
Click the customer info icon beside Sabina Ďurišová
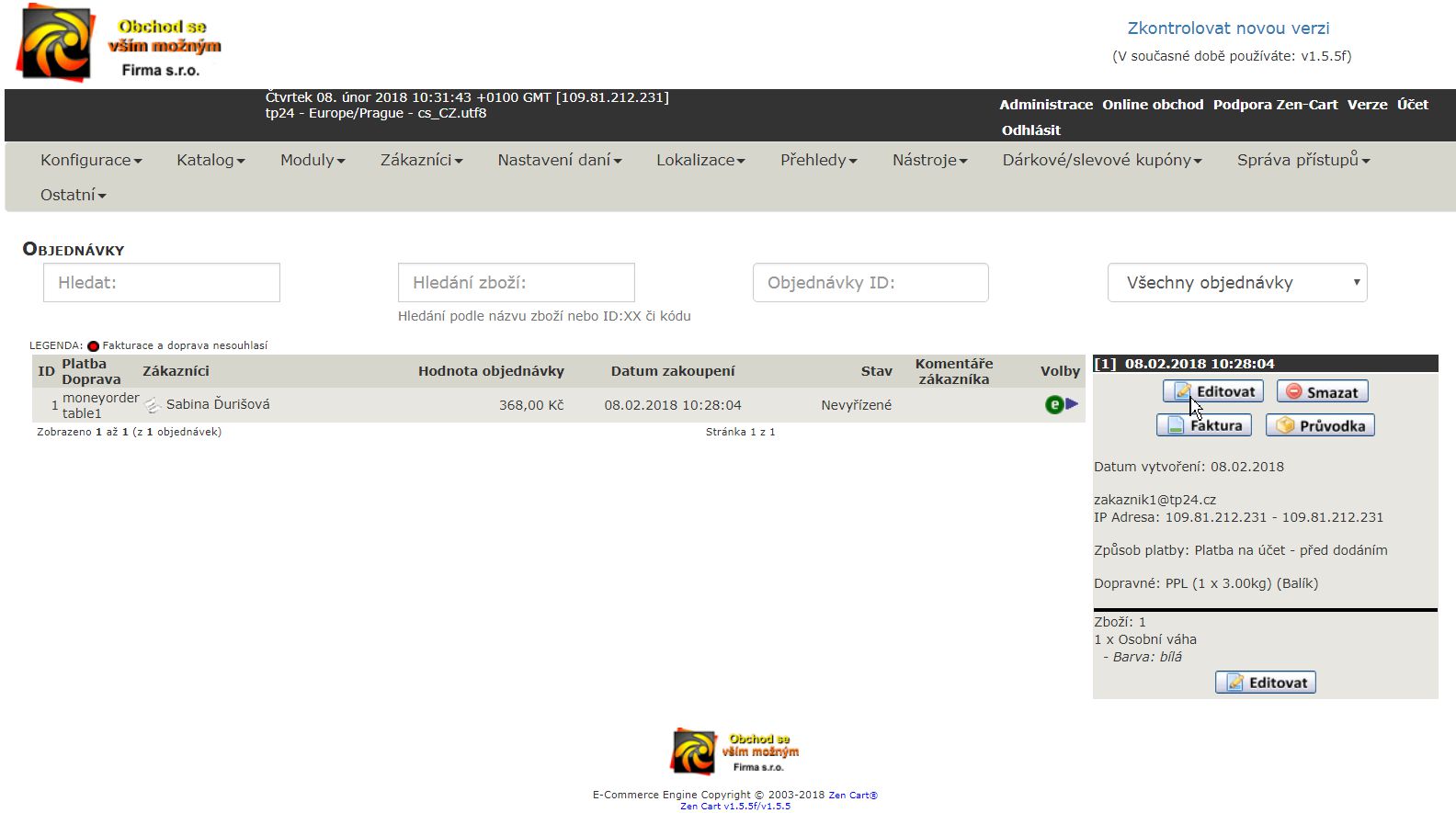click(x=153, y=405)
